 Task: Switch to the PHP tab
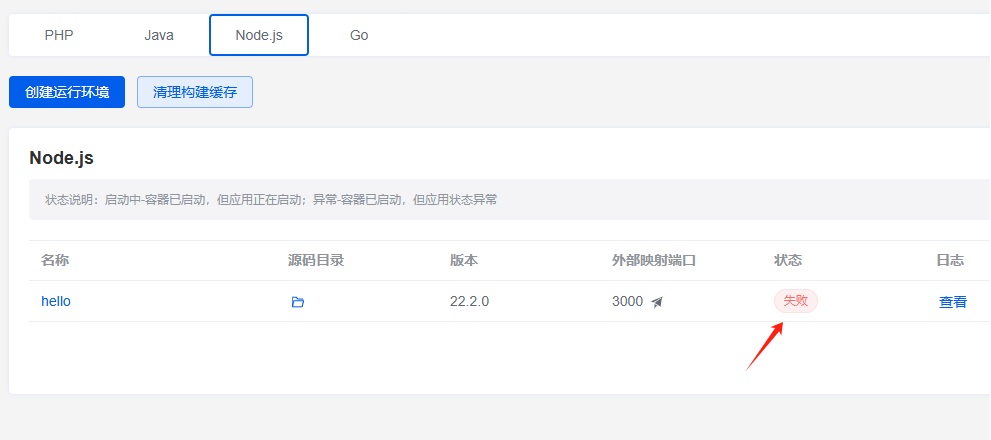click(59, 35)
